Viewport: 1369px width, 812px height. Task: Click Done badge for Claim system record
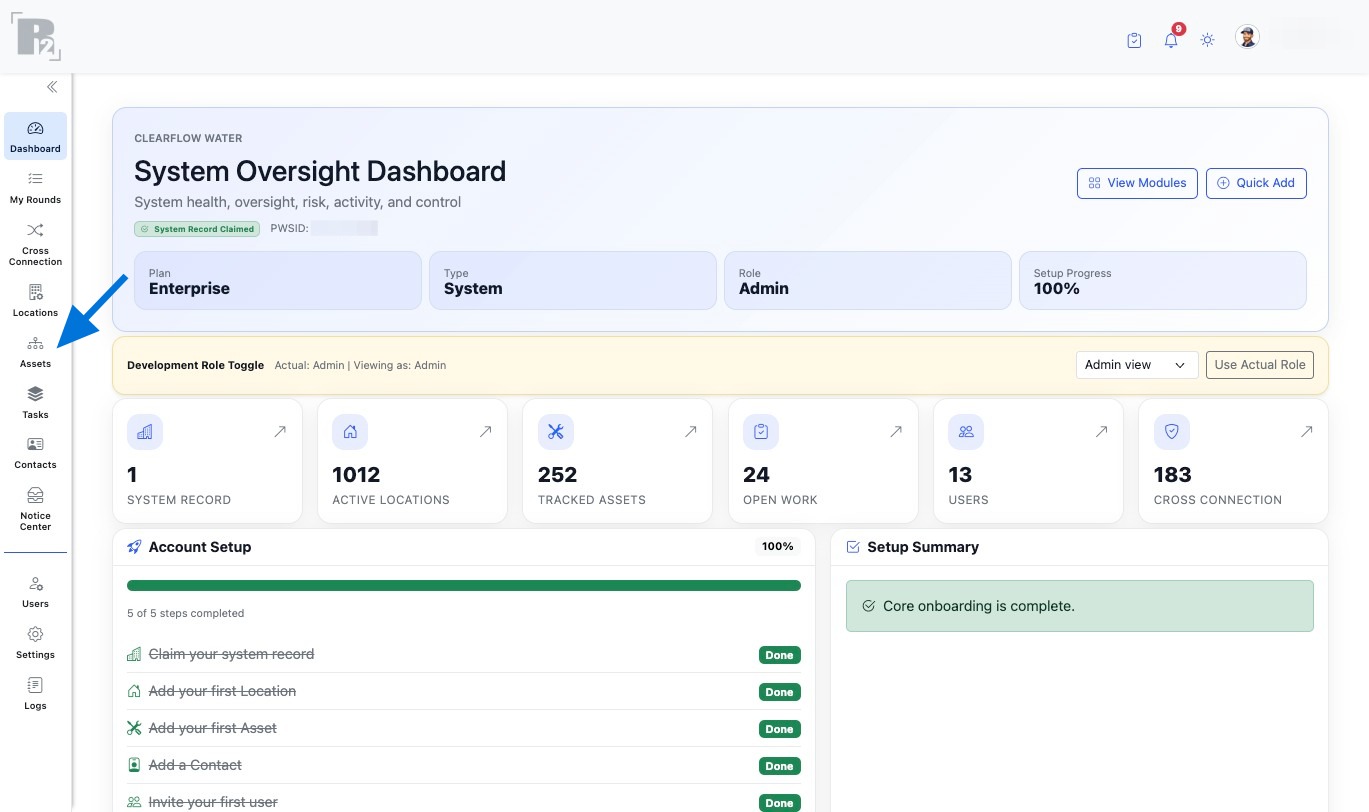tap(779, 655)
